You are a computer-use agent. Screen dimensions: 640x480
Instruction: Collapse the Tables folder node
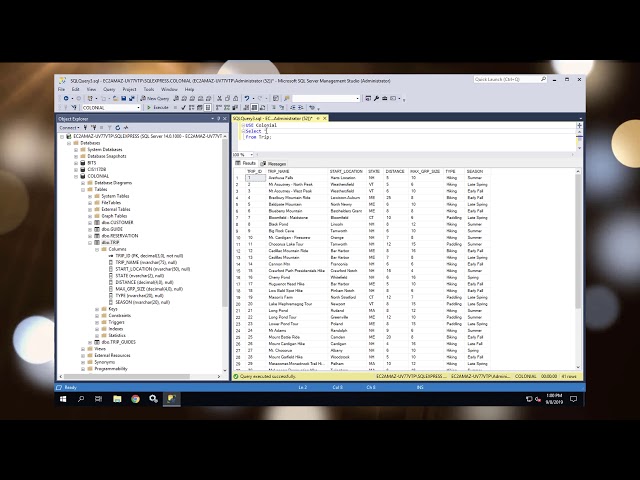[83, 189]
